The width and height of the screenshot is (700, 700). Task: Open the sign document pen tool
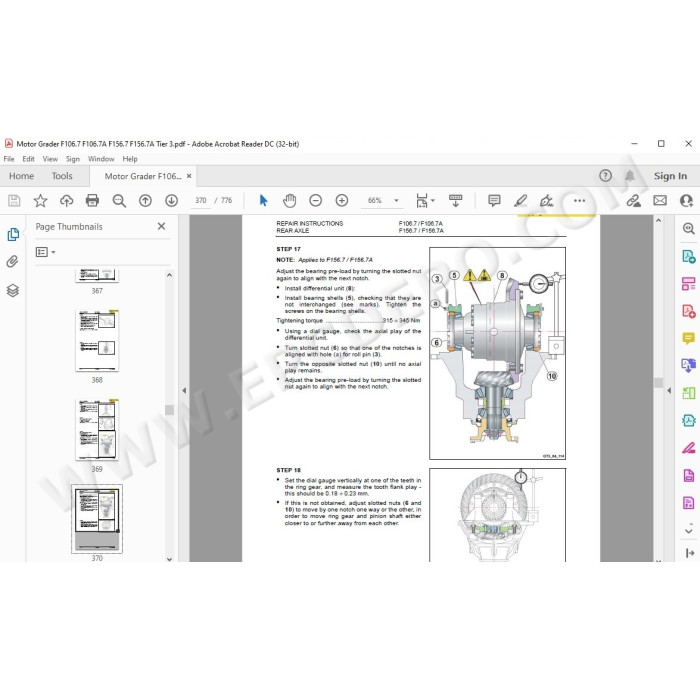(546, 200)
